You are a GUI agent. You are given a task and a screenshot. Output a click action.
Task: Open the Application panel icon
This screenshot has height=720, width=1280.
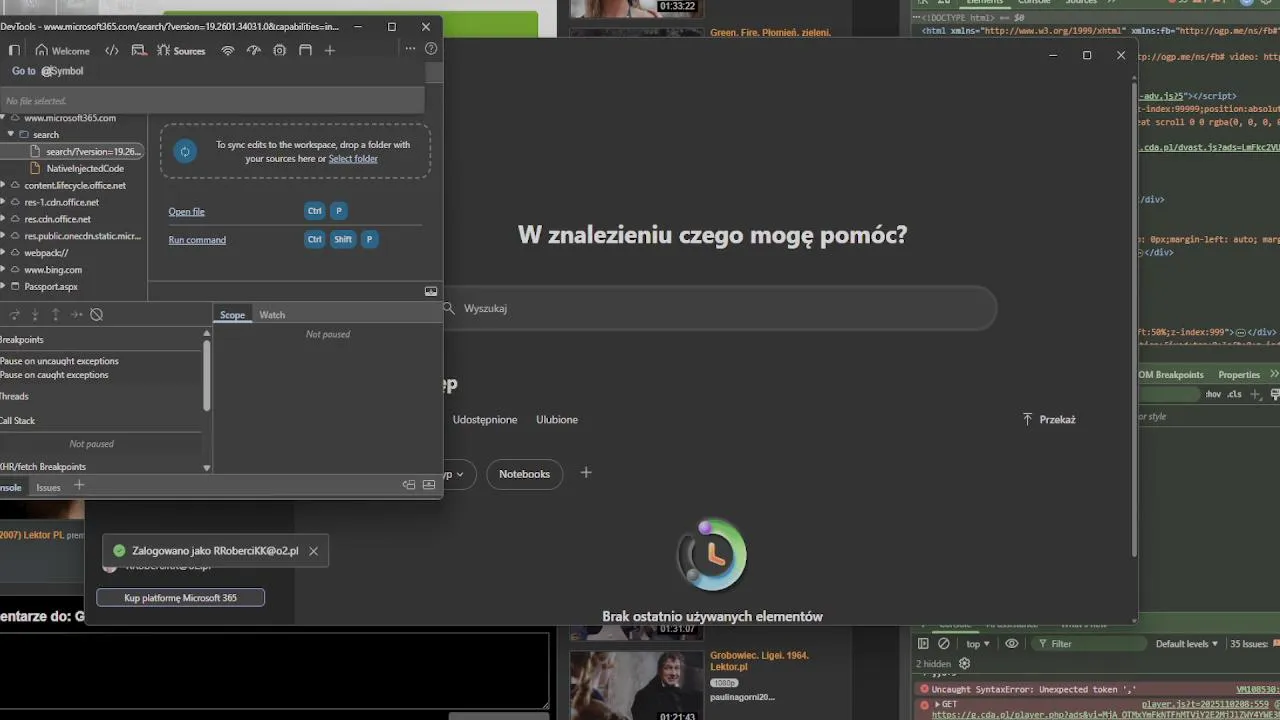point(306,50)
